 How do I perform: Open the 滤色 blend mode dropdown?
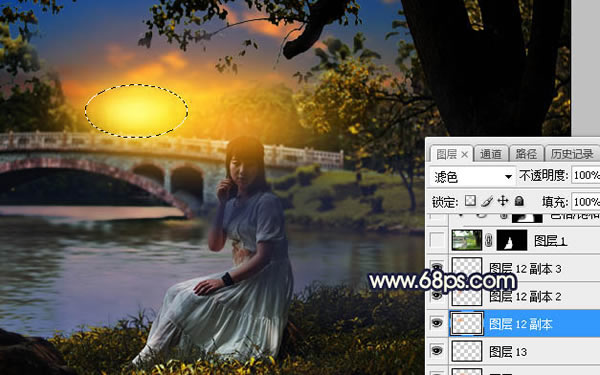(x=471, y=176)
